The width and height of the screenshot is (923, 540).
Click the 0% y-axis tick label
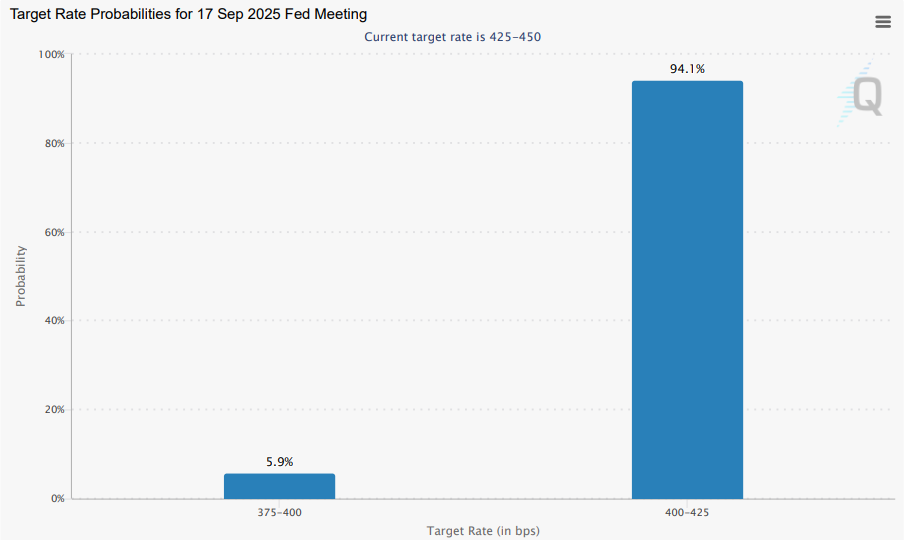[x=56, y=498]
